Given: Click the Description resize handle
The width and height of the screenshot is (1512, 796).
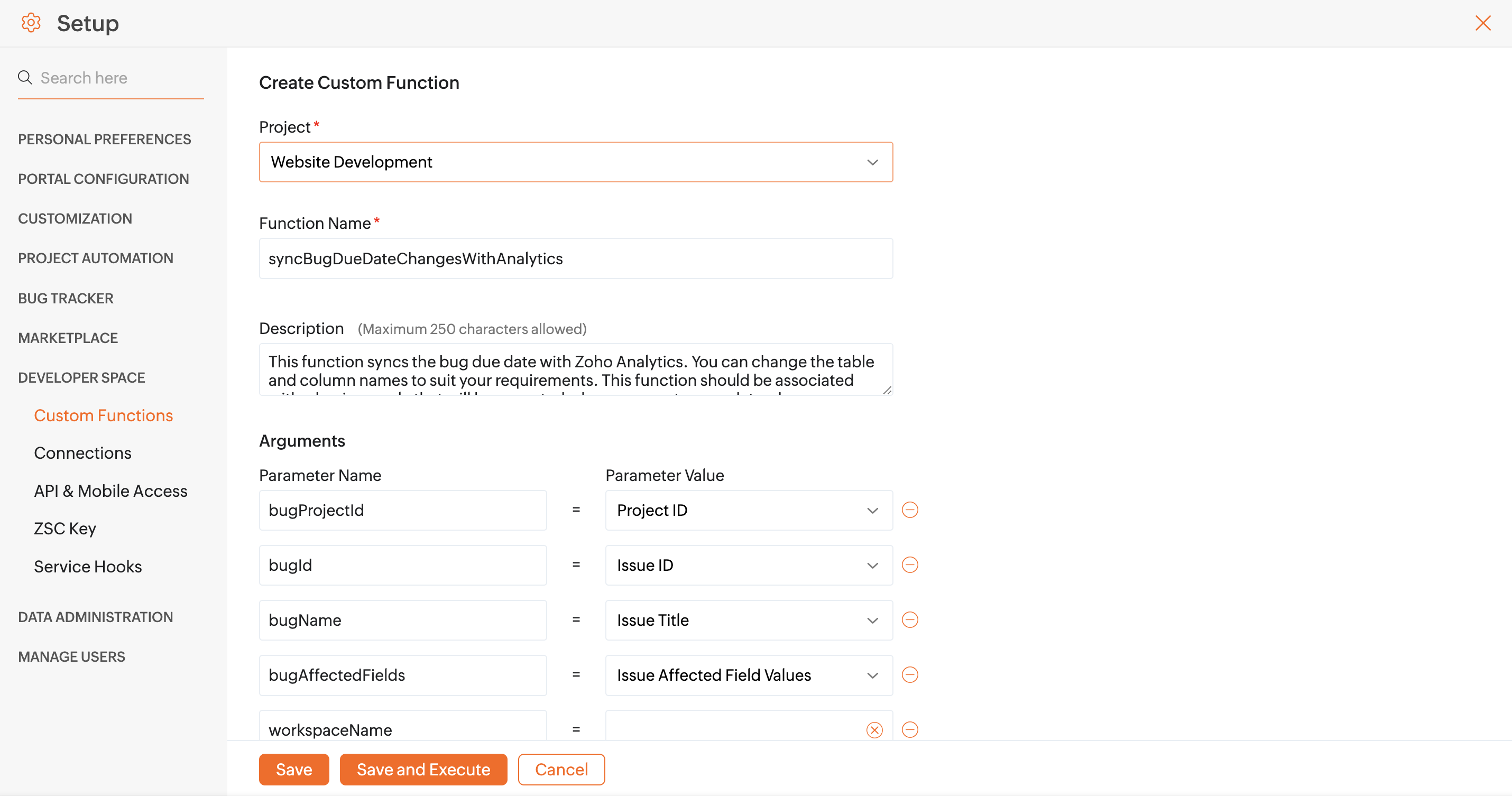Looking at the screenshot, I should click(x=887, y=391).
